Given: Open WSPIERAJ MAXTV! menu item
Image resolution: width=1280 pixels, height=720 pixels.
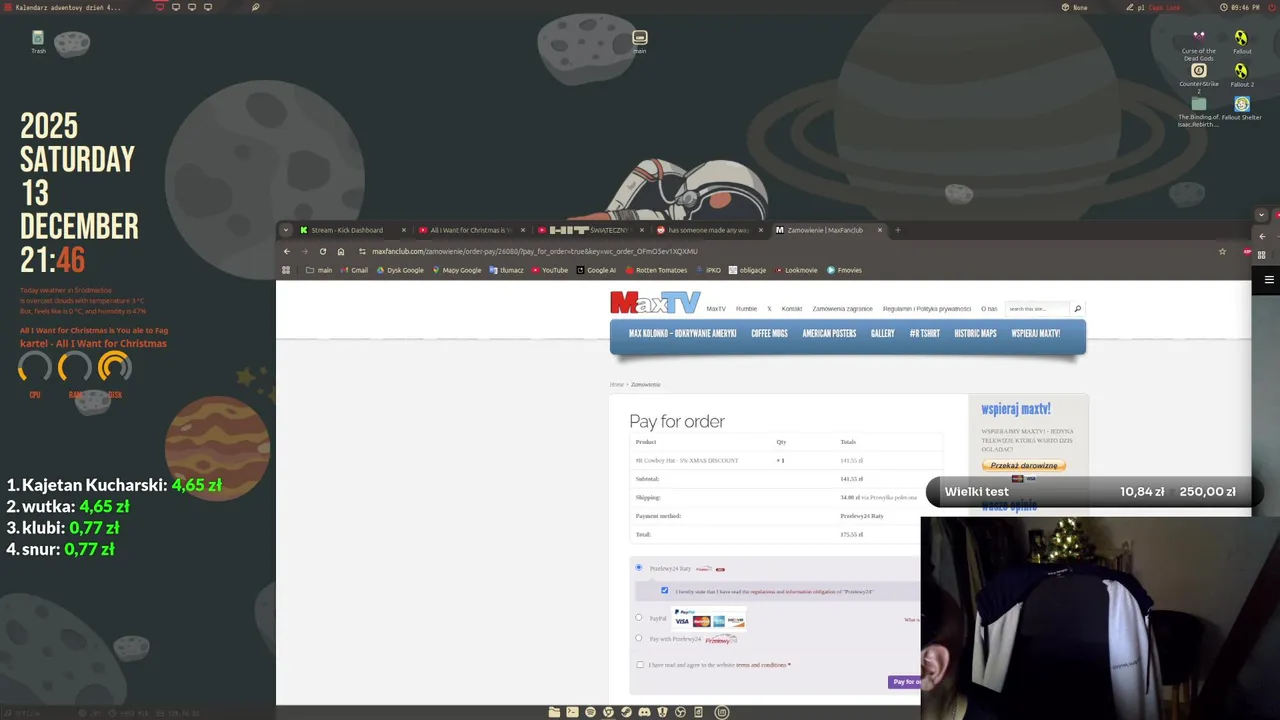Looking at the screenshot, I should coord(1035,334).
